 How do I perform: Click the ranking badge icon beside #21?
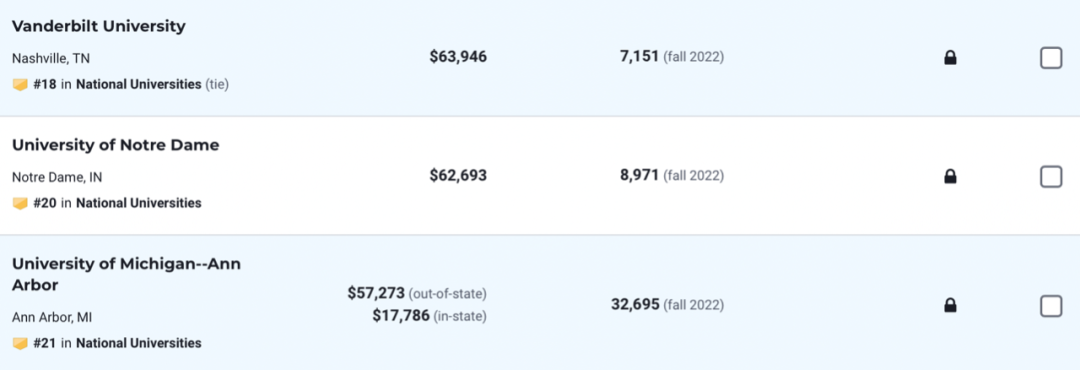[20, 343]
